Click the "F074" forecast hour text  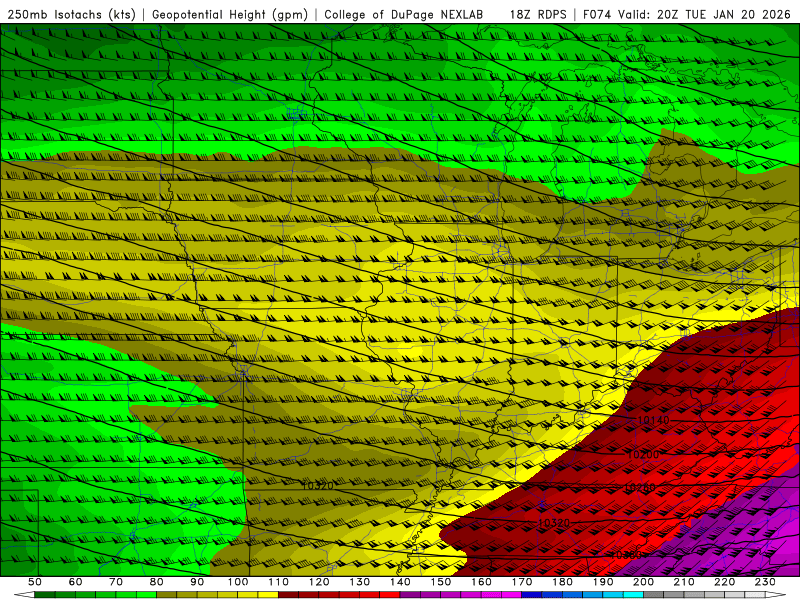(x=597, y=15)
